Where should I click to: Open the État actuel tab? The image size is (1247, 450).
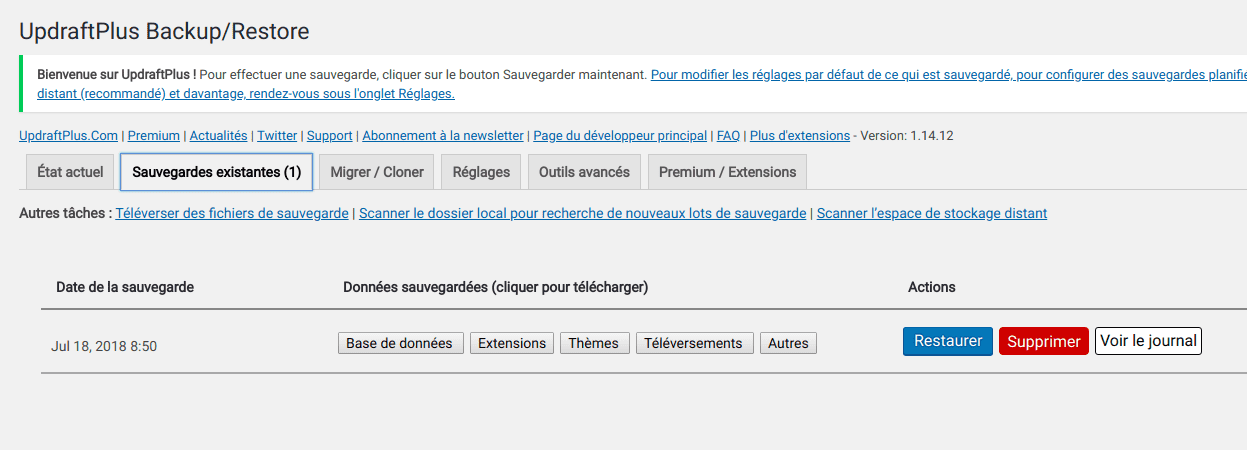(x=70, y=172)
